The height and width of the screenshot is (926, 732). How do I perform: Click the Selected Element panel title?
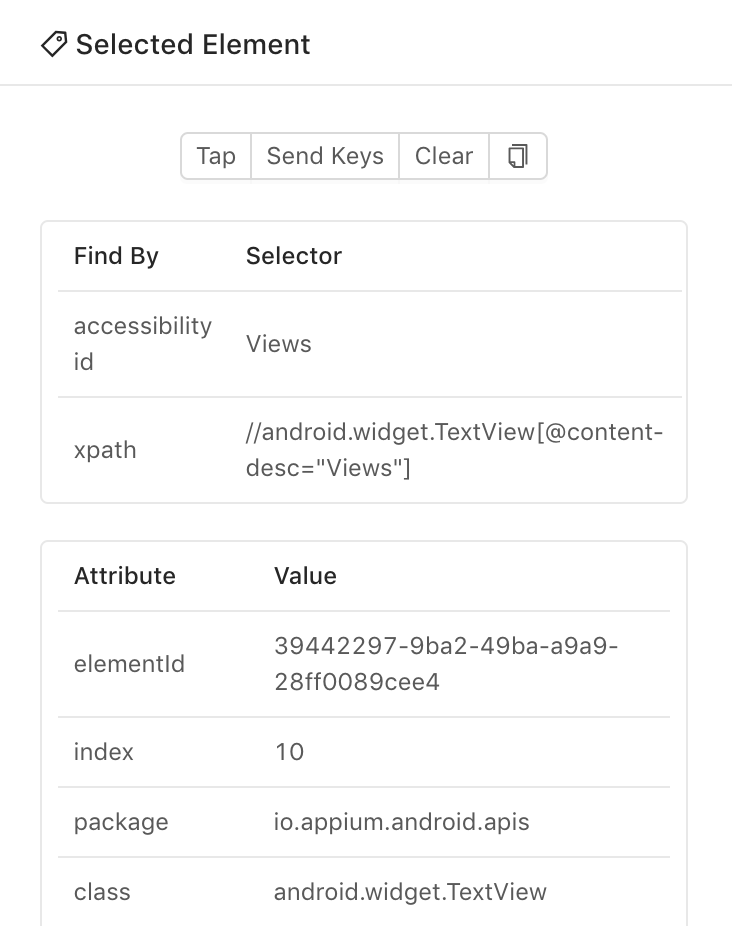pyautogui.click(x=193, y=45)
